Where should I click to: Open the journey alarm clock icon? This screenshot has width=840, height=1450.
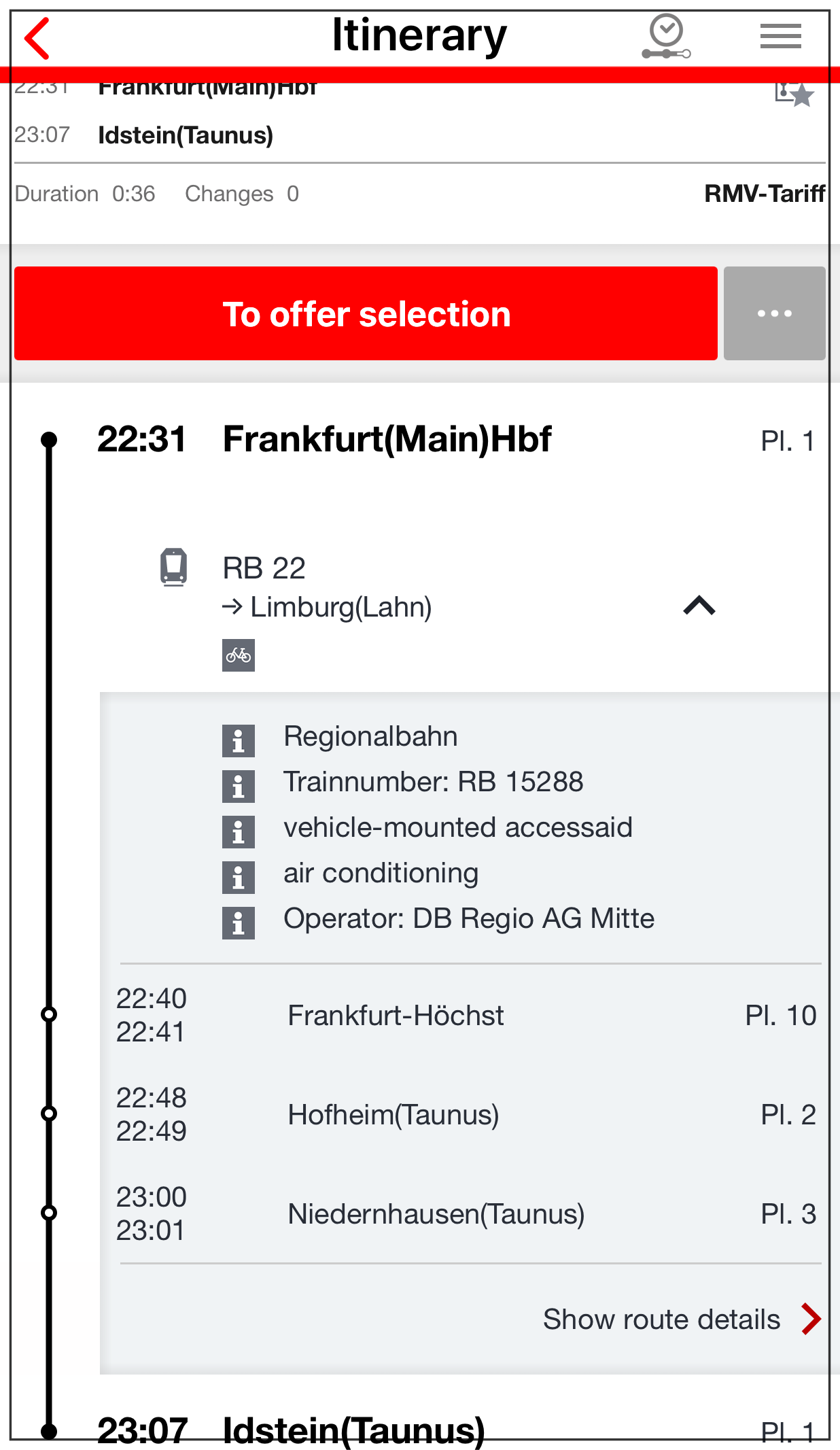point(666,37)
